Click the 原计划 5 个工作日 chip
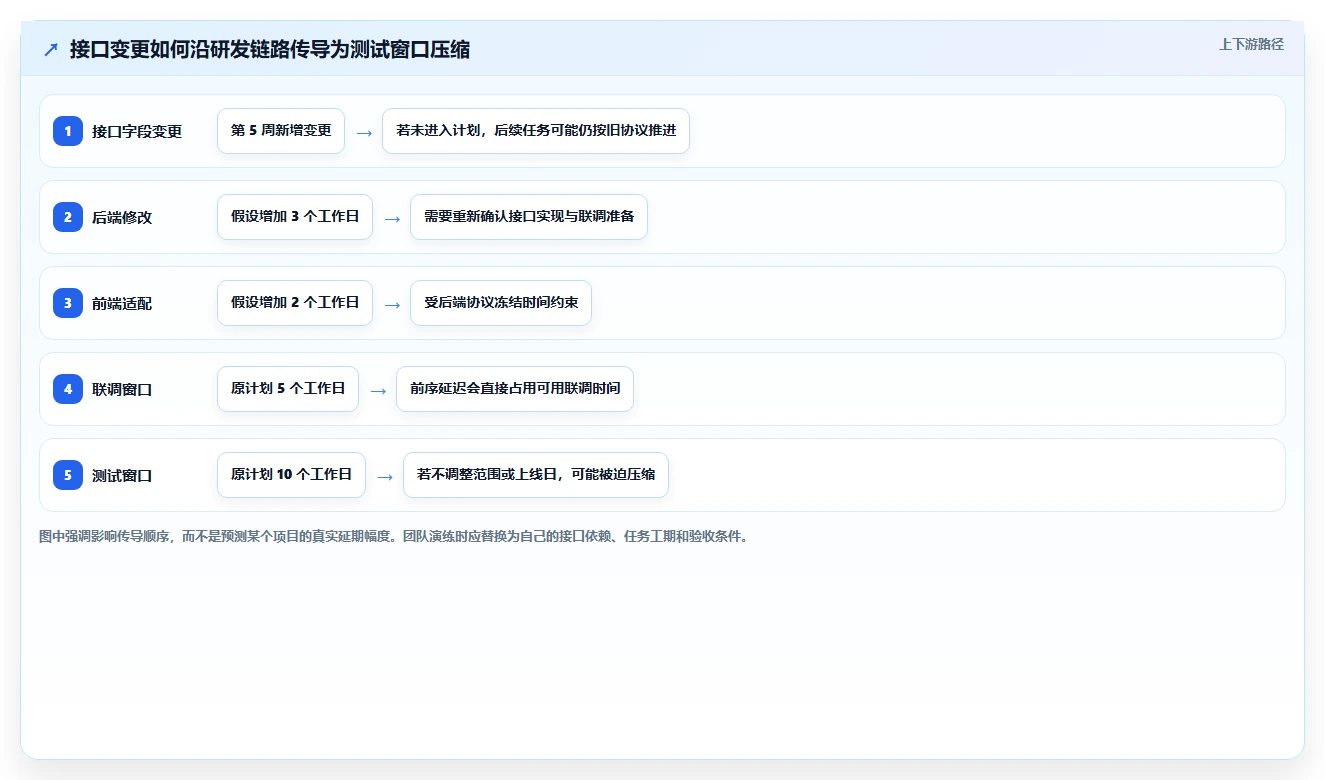 pyautogui.click(x=288, y=389)
